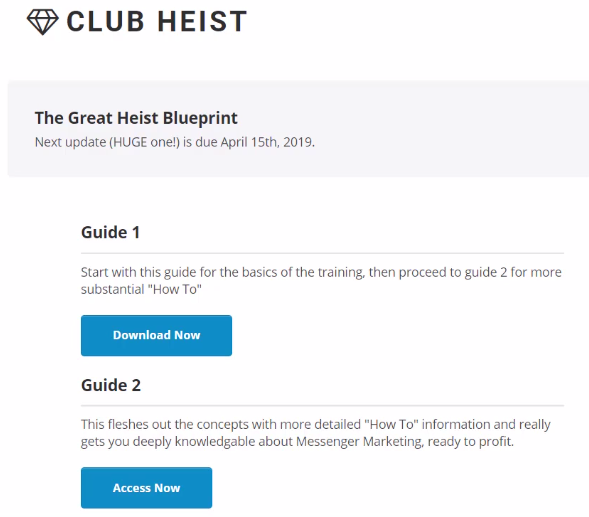The width and height of the screenshot is (589, 517).
Task: Click the Next update announcement line
Action: (175, 142)
